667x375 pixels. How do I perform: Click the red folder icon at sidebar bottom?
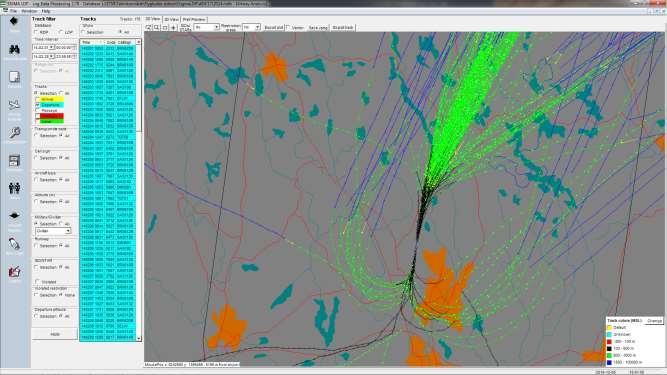pos(14,271)
